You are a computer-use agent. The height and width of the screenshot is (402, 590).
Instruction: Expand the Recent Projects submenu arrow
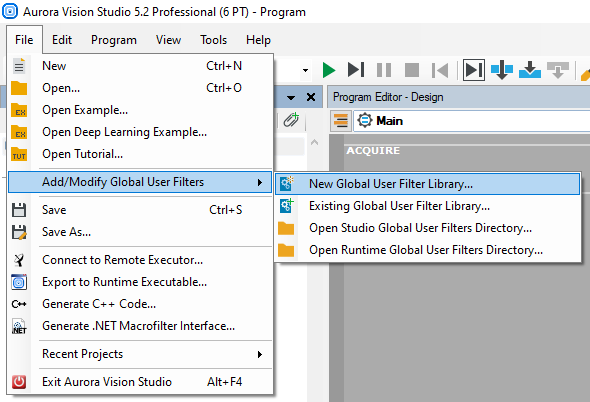(x=260, y=354)
